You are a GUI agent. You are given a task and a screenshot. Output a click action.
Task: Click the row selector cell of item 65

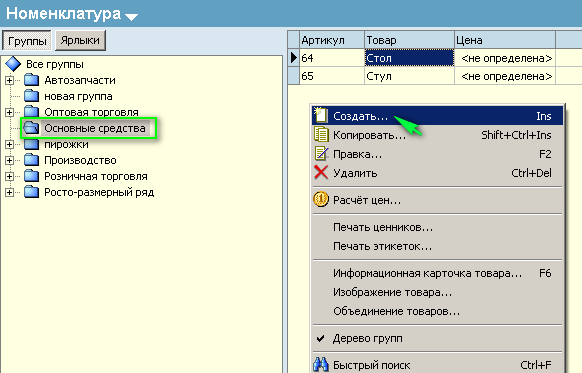click(294, 76)
